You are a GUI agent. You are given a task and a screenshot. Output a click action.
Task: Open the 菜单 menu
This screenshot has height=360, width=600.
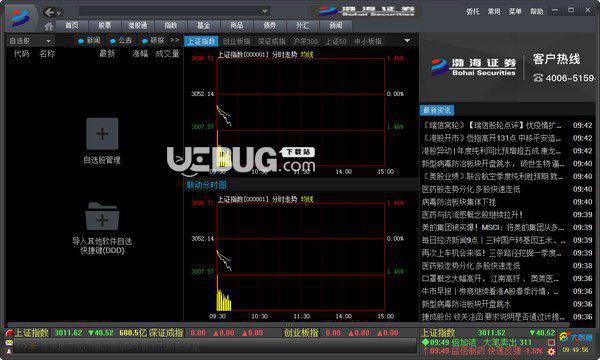[515, 11]
